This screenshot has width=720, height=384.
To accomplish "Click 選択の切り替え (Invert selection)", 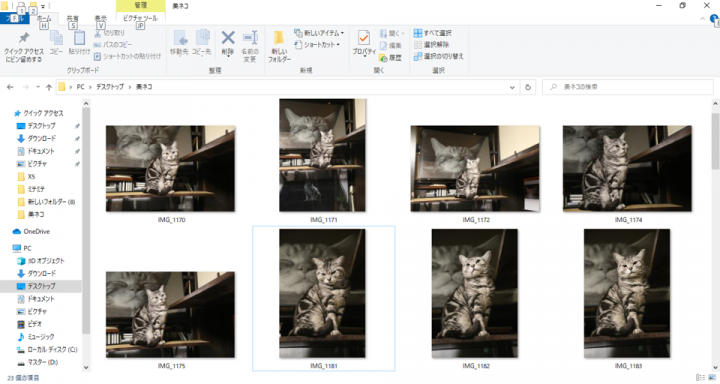I will click(439, 56).
